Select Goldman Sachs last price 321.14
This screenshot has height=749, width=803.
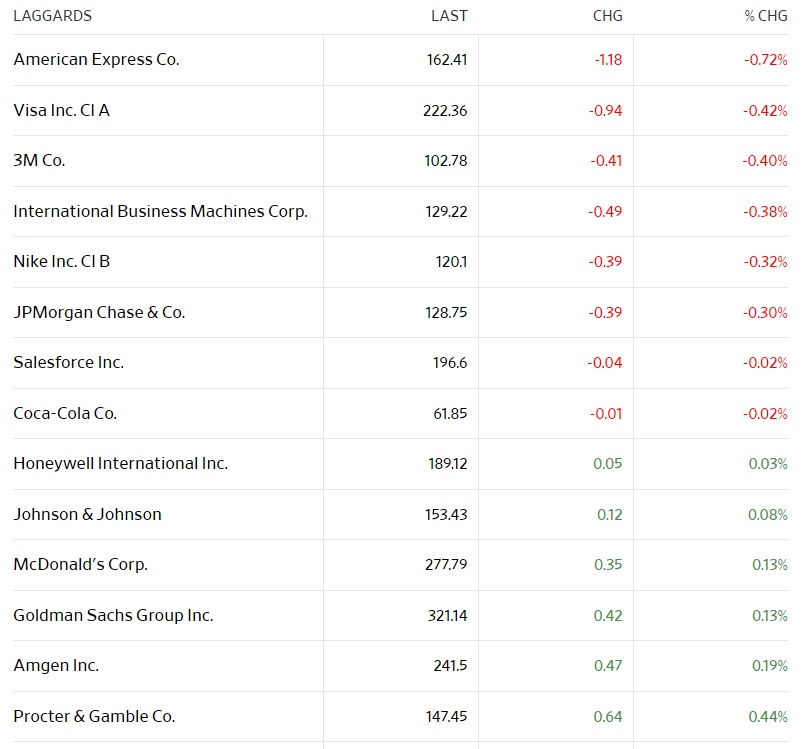[x=448, y=615]
